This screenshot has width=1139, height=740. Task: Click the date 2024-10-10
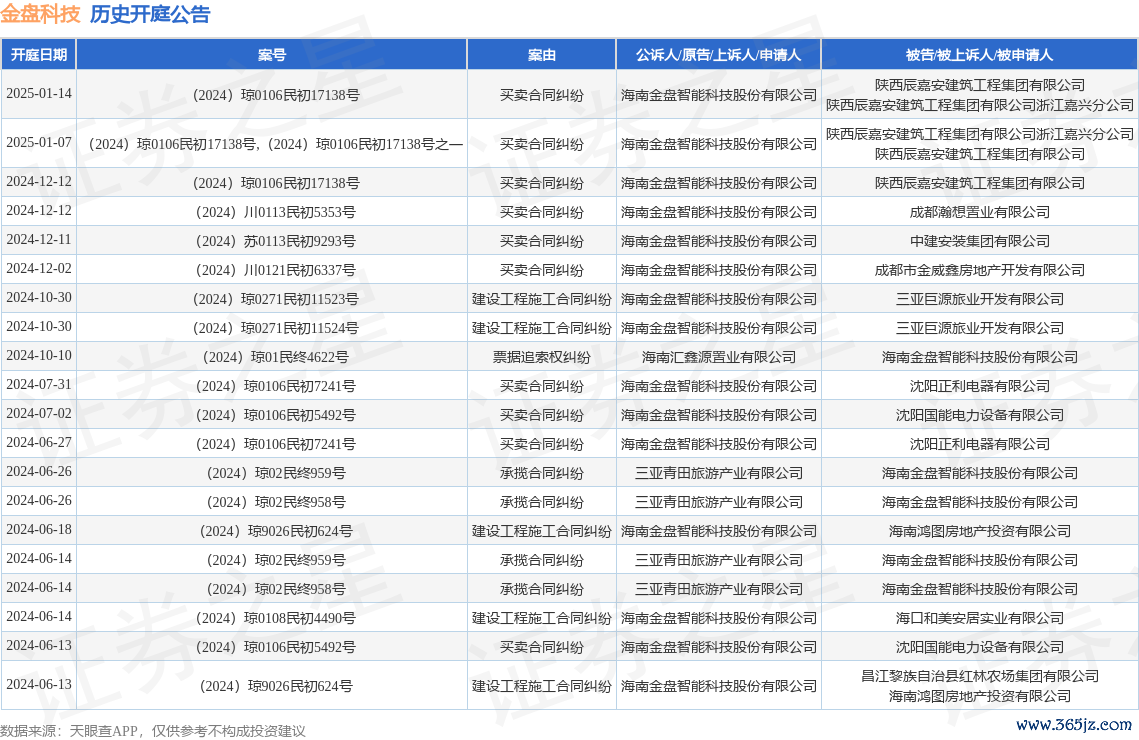point(38,357)
